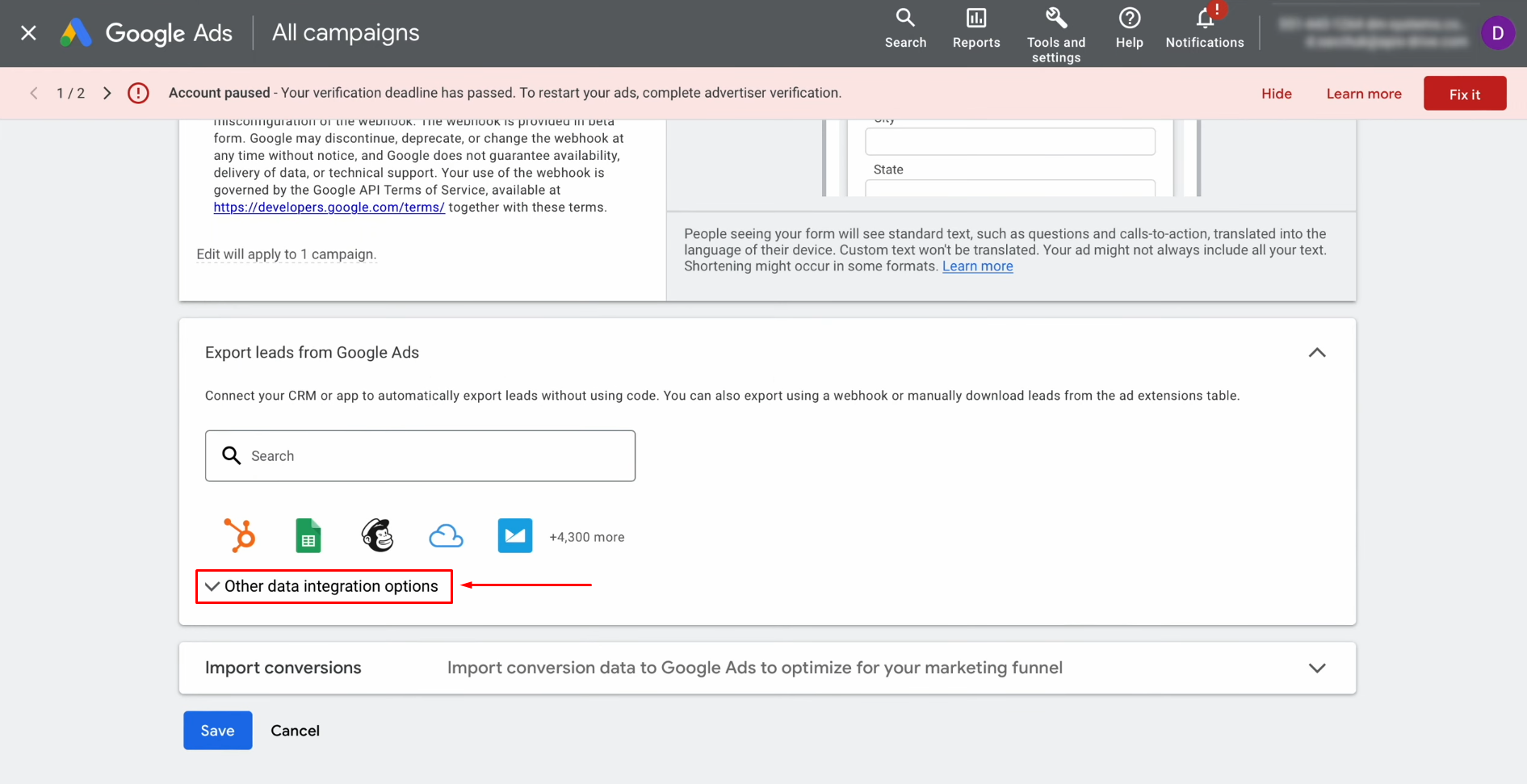Select the Google Sheets integration icon

coord(308,535)
